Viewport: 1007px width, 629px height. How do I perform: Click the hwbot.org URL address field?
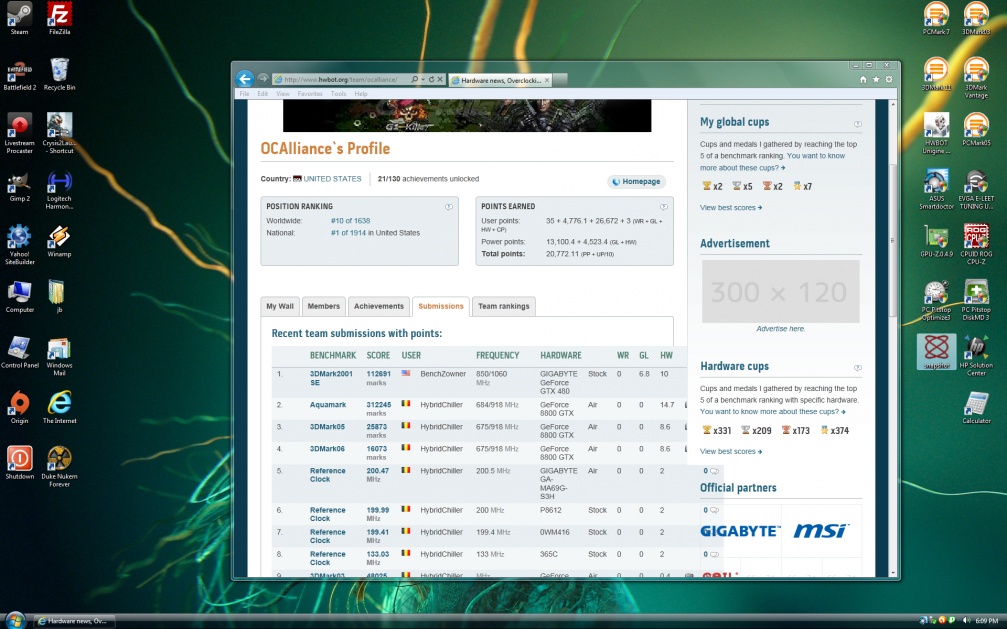click(340, 79)
